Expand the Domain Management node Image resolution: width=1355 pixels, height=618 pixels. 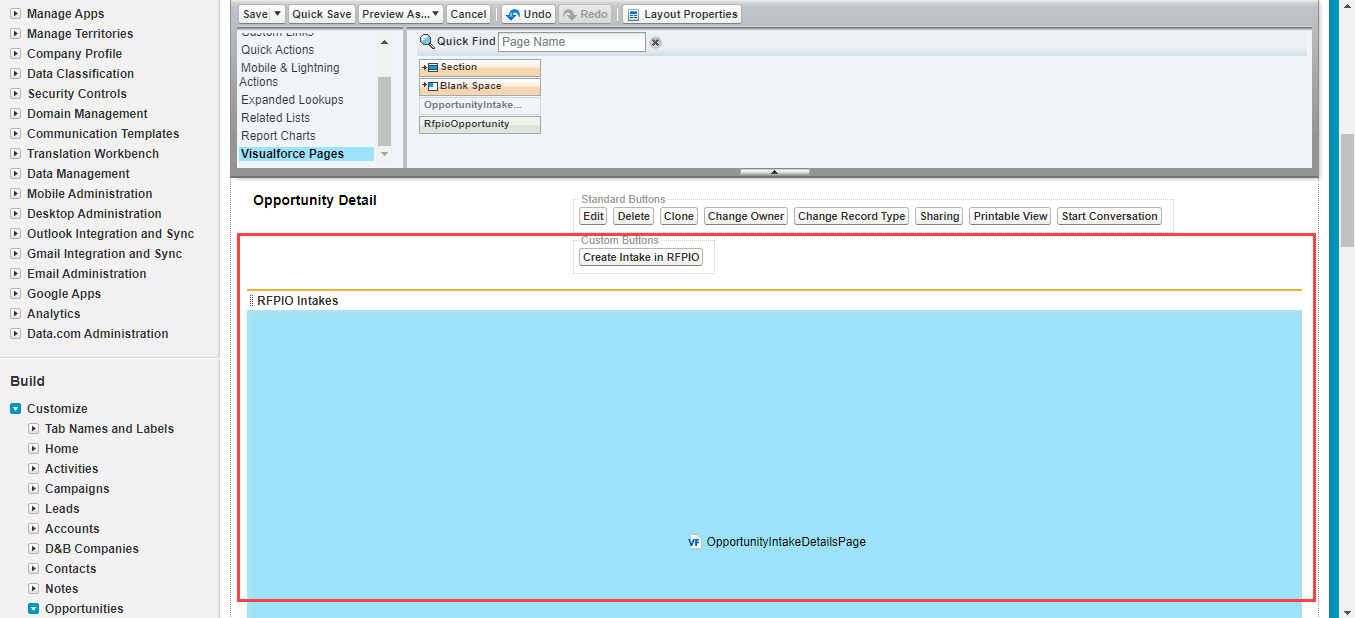click(x=15, y=114)
